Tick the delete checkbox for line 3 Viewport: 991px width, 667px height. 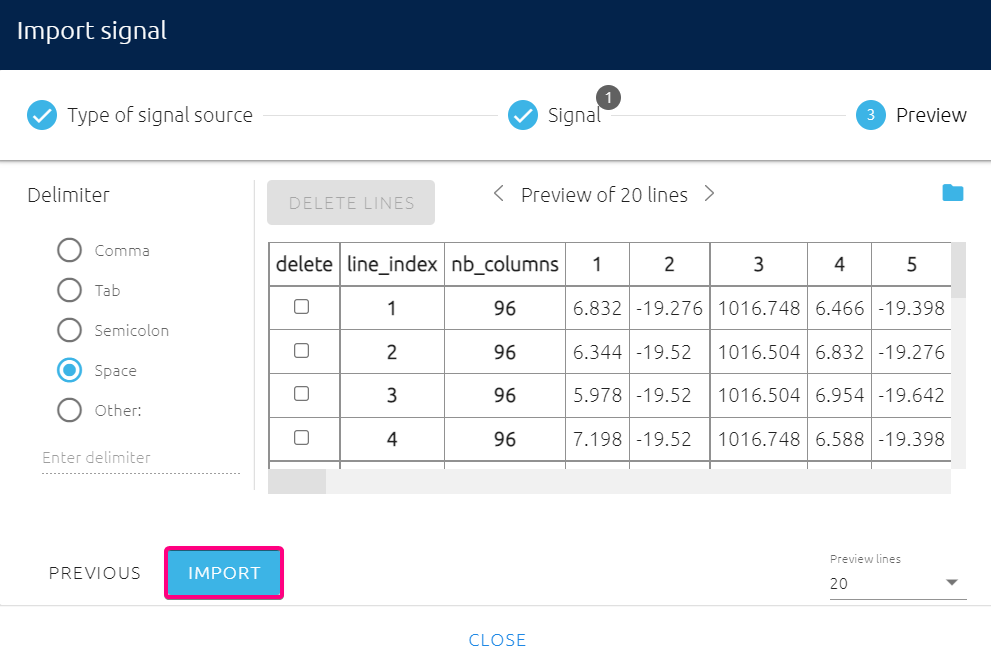pyautogui.click(x=302, y=394)
